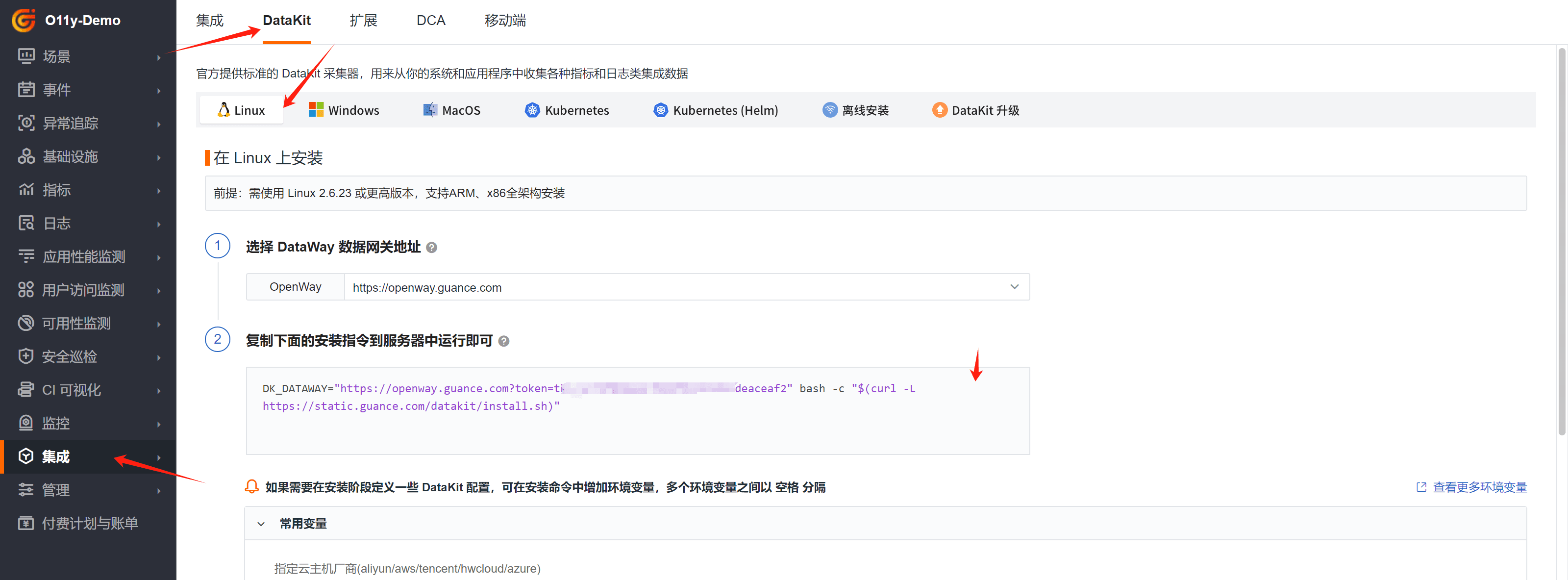Select the DataKit 升级 option
The image size is (1568, 580).
coord(976,110)
